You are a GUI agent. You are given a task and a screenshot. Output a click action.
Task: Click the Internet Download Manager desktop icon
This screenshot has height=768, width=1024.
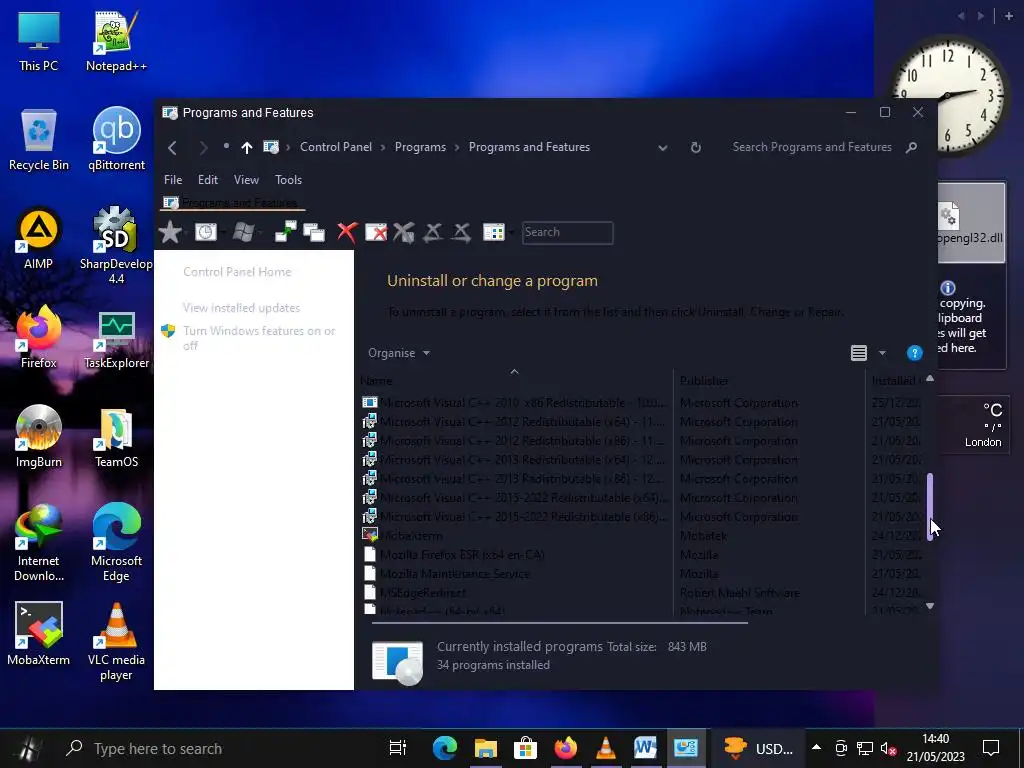(x=39, y=543)
